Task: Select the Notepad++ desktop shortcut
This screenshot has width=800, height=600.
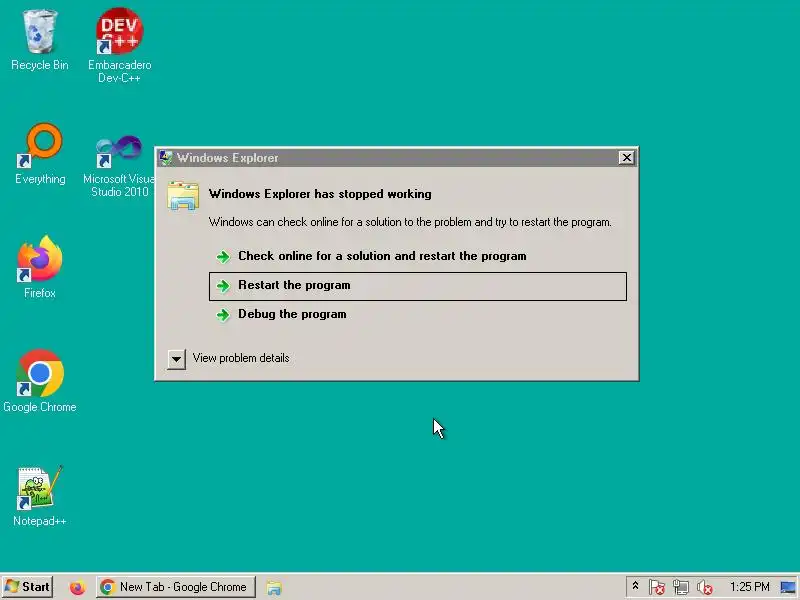Action: [39, 495]
